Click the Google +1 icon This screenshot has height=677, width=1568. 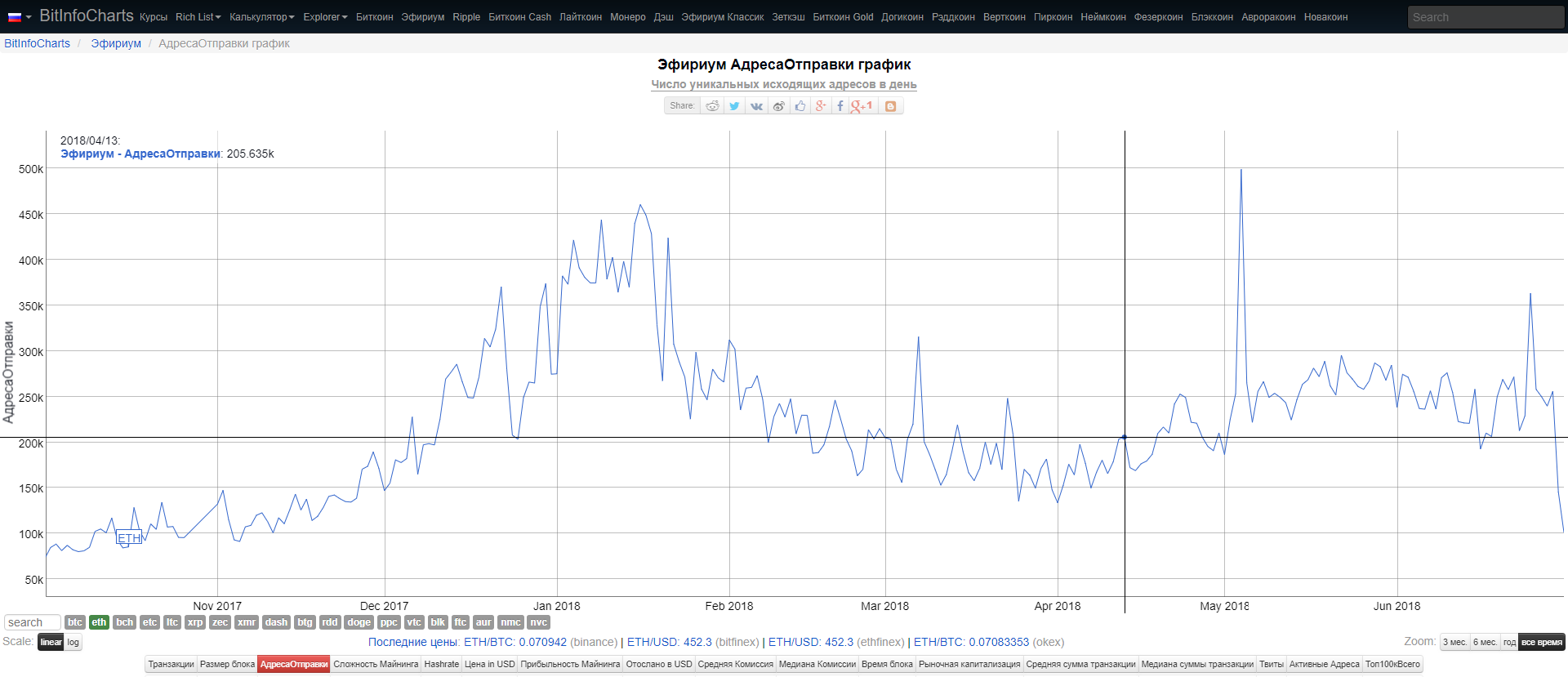tap(862, 106)
